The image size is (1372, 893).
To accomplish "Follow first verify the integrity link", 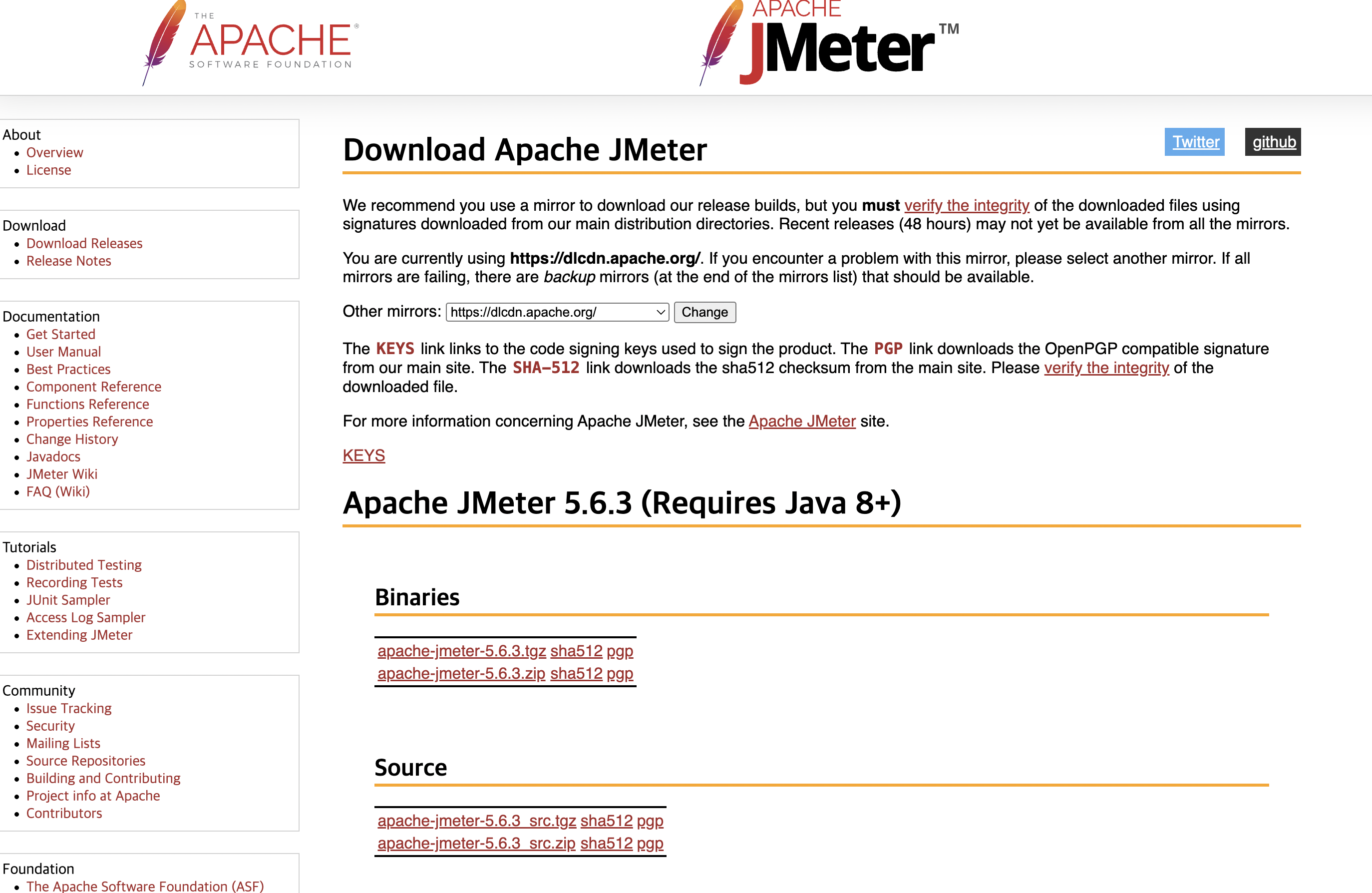I will (x=966, y=205).
